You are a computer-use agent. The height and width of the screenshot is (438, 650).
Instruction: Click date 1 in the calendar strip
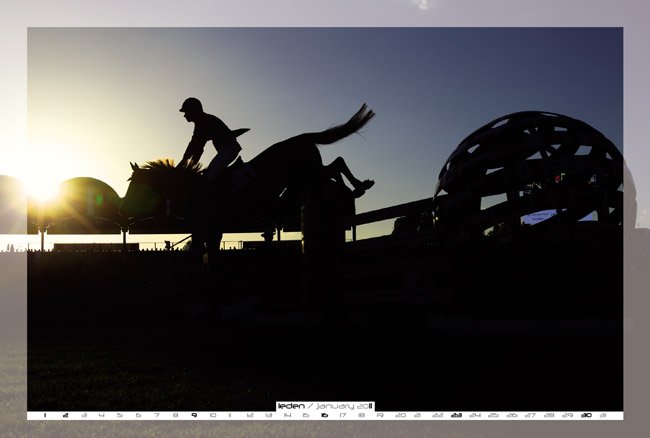tap(45, 415)
